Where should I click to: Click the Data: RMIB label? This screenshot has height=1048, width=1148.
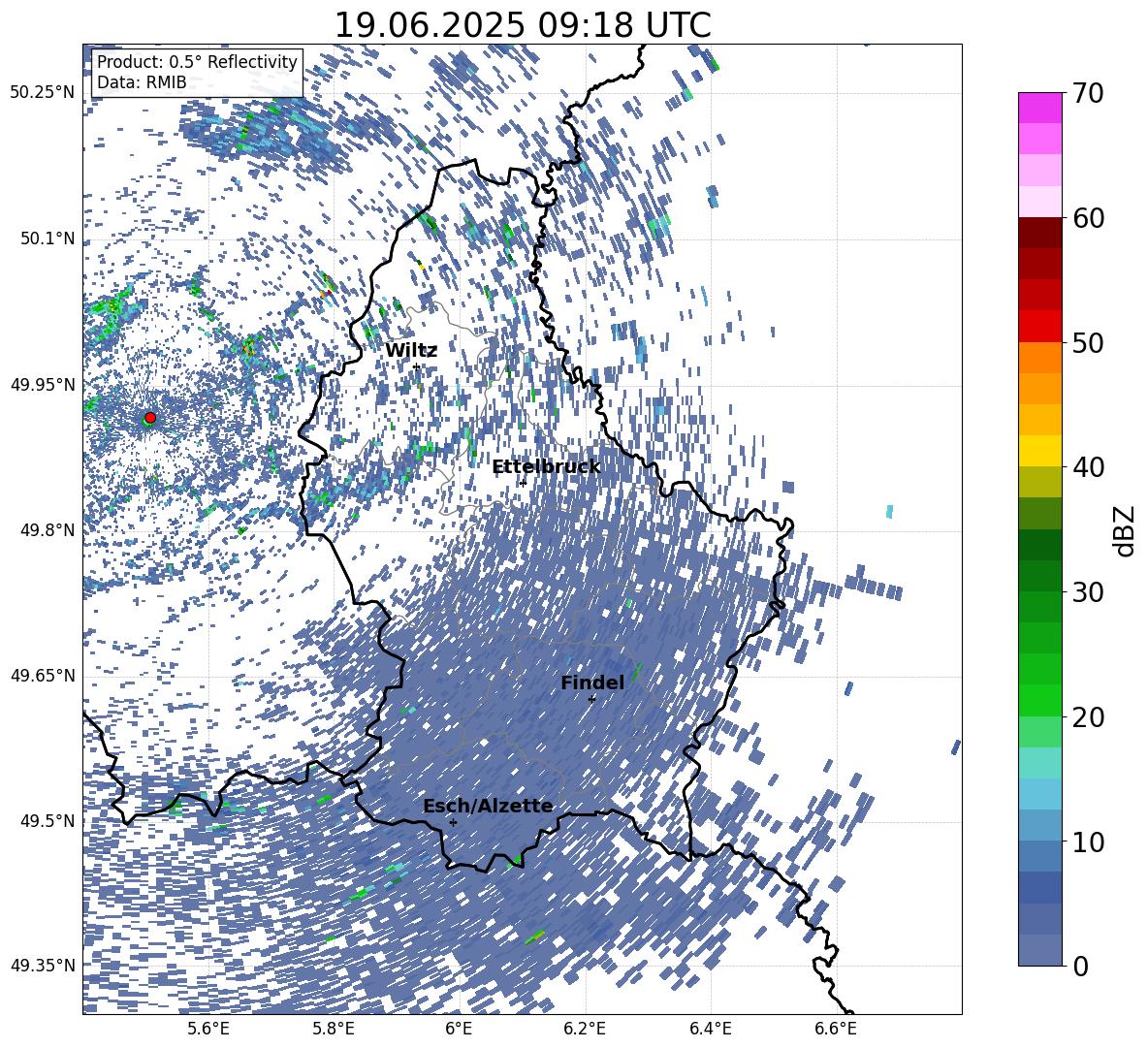pos(142,82)
